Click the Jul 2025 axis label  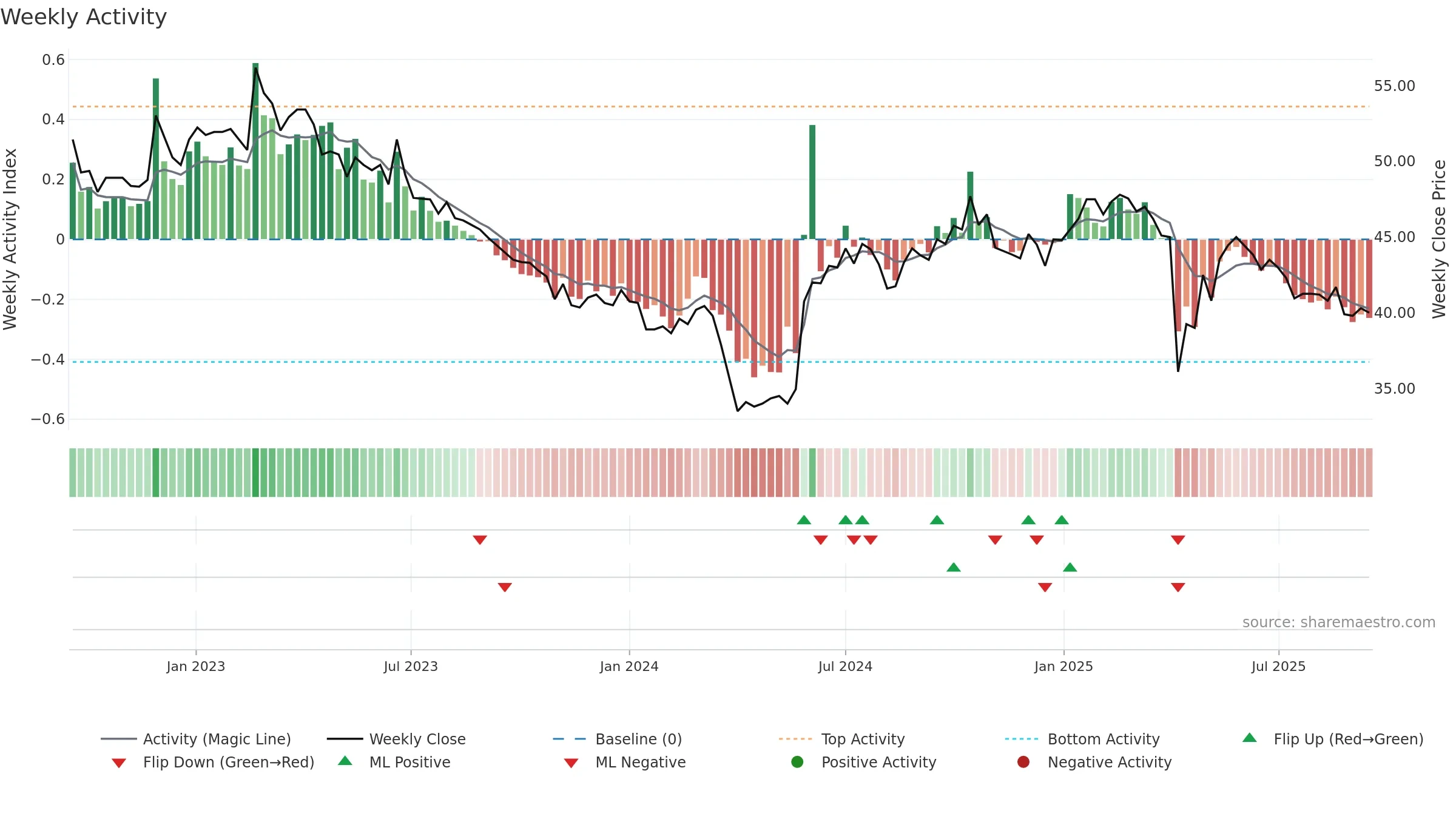pos(1278,666)
